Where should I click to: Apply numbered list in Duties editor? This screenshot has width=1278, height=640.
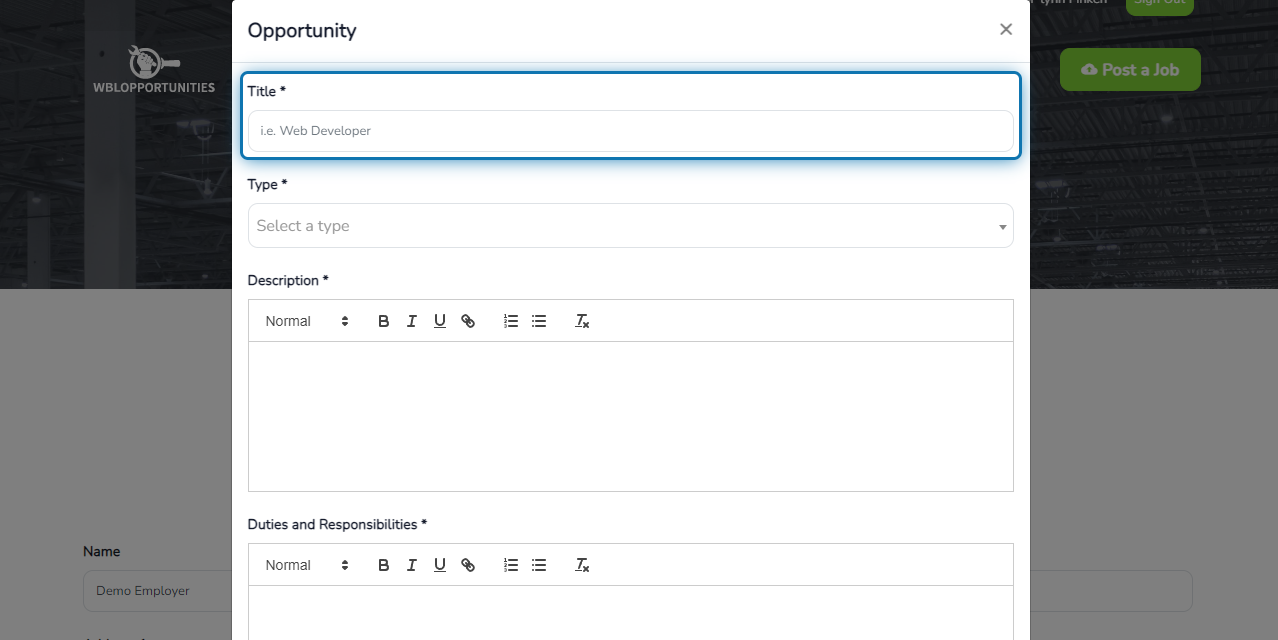tap(510, 565)
